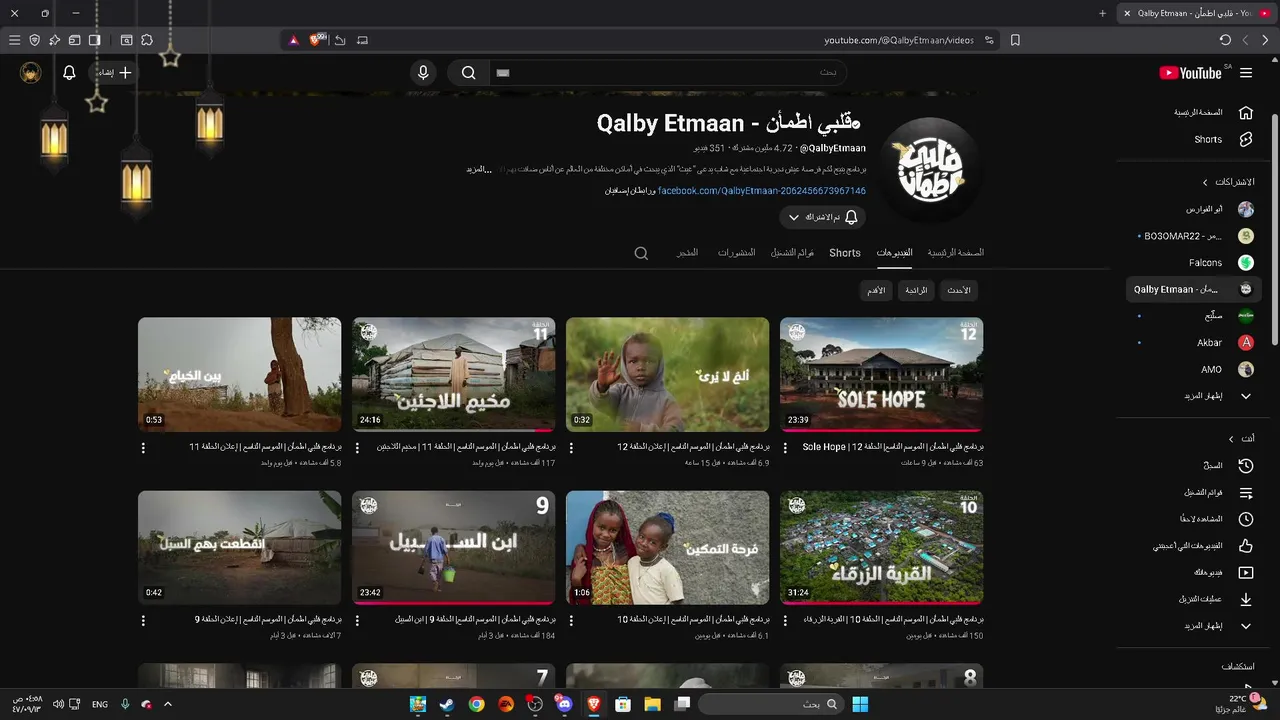1280x720 pixels.
Task: Click the YouTube search input field
Action: (667, 73)
